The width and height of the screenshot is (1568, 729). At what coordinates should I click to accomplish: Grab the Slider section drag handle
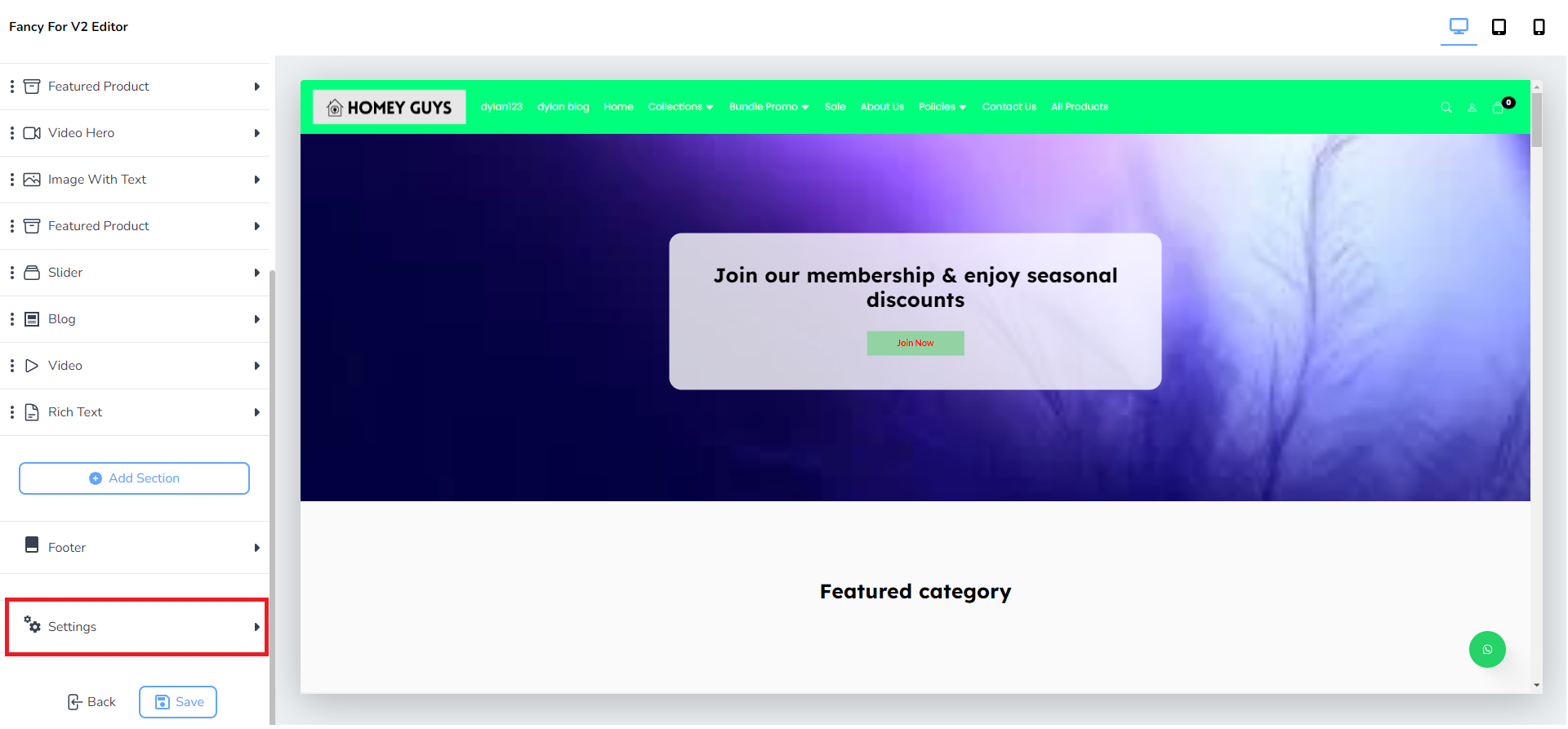[11, 273]
